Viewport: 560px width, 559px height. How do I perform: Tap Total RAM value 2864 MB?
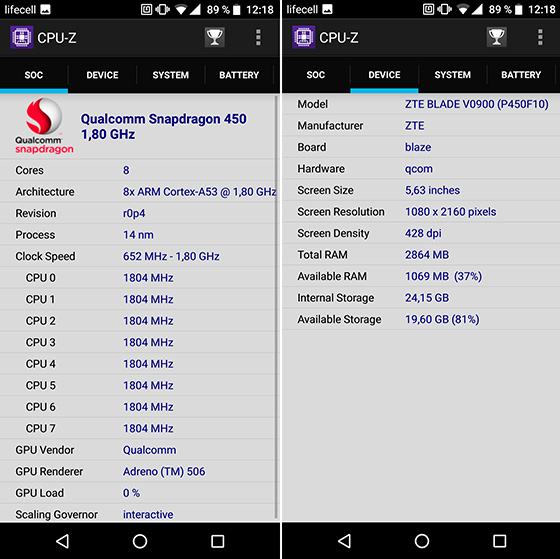click(427, 254)
